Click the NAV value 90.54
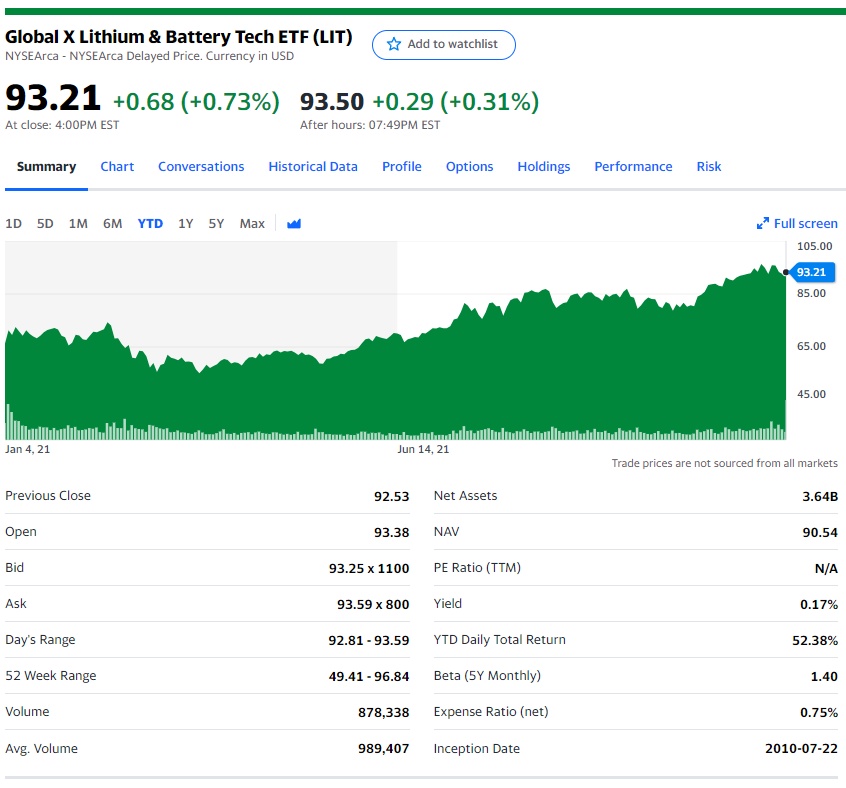 click(x=820, y=532)
